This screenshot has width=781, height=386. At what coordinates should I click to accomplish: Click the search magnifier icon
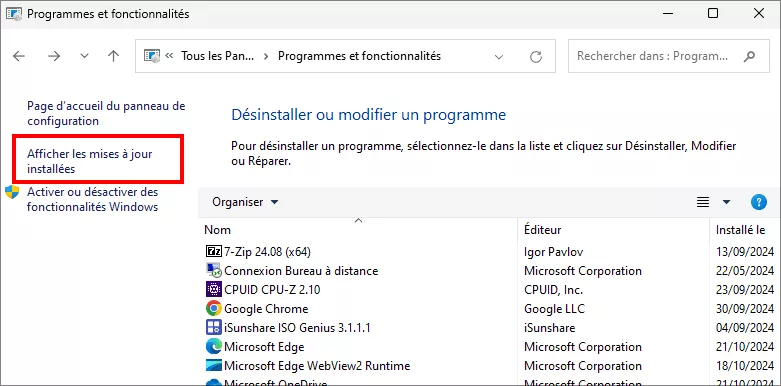point(749,56)
